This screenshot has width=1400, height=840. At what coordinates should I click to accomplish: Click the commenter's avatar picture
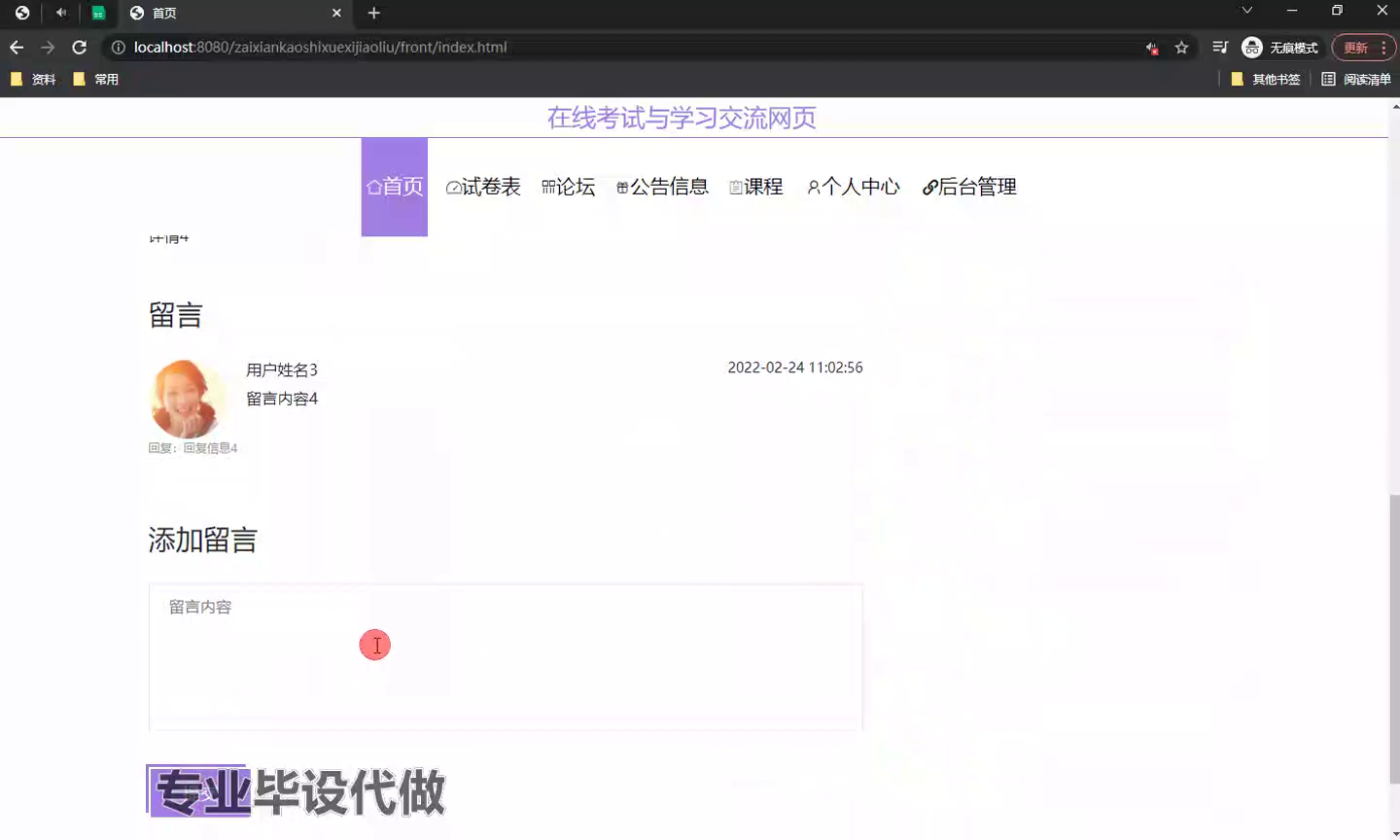pyautogui.click(x=187, y=399)
